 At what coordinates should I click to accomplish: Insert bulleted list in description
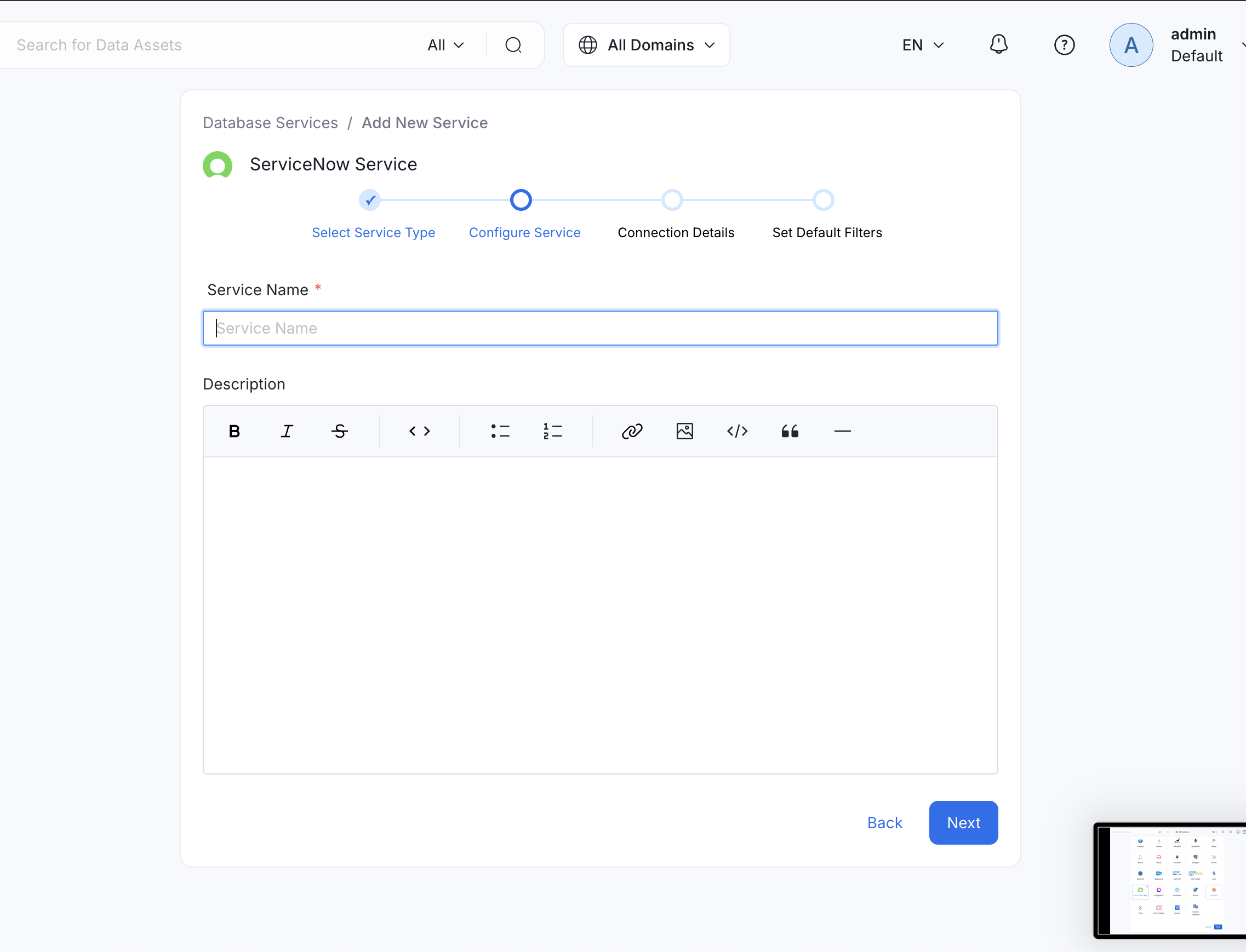coord(500,431)
